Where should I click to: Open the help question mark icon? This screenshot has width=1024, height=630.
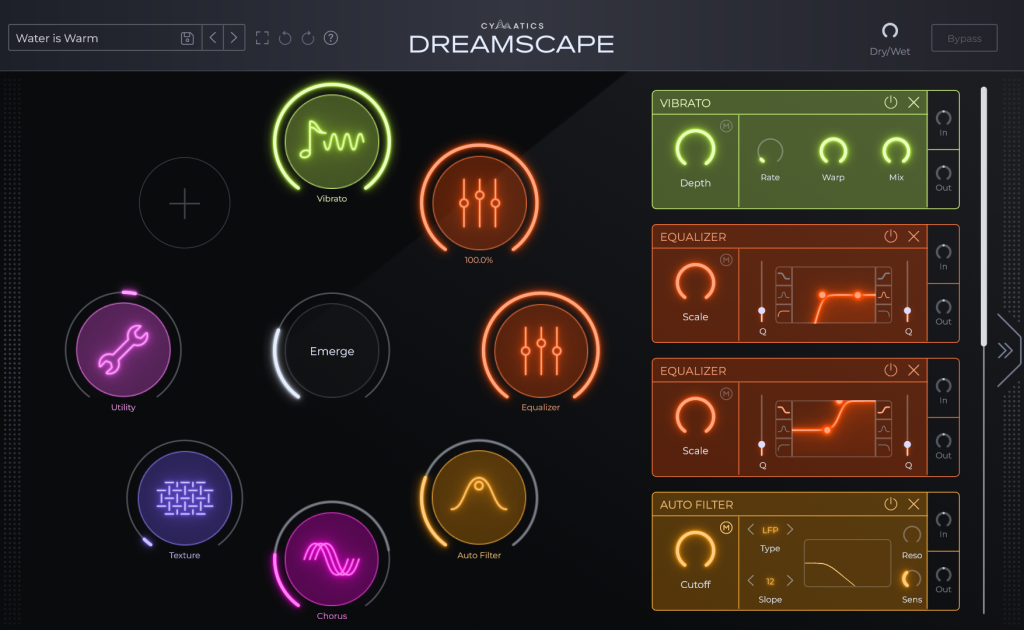click(x=330, y=37)
